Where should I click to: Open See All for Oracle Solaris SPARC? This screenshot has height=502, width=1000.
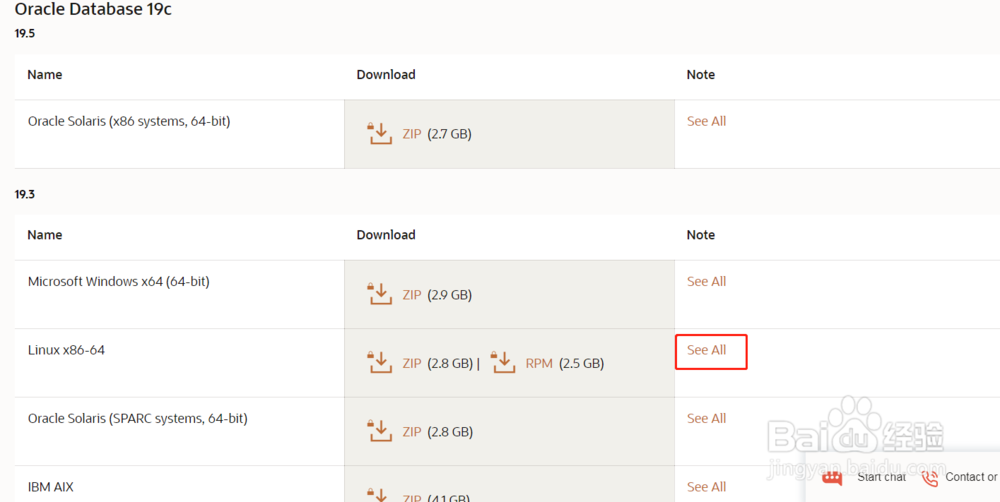tap(706, 419)
